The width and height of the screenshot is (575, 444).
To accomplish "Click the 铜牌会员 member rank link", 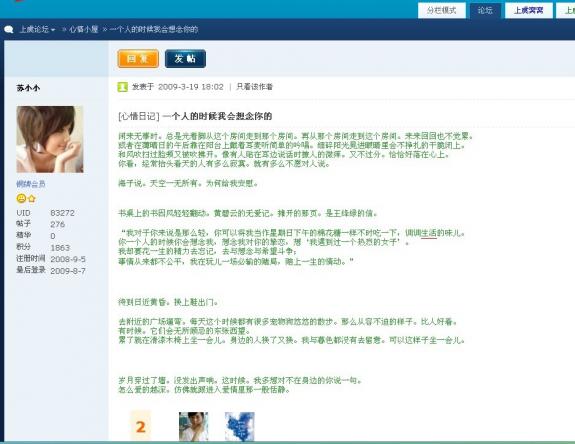I will click(31, 184).
